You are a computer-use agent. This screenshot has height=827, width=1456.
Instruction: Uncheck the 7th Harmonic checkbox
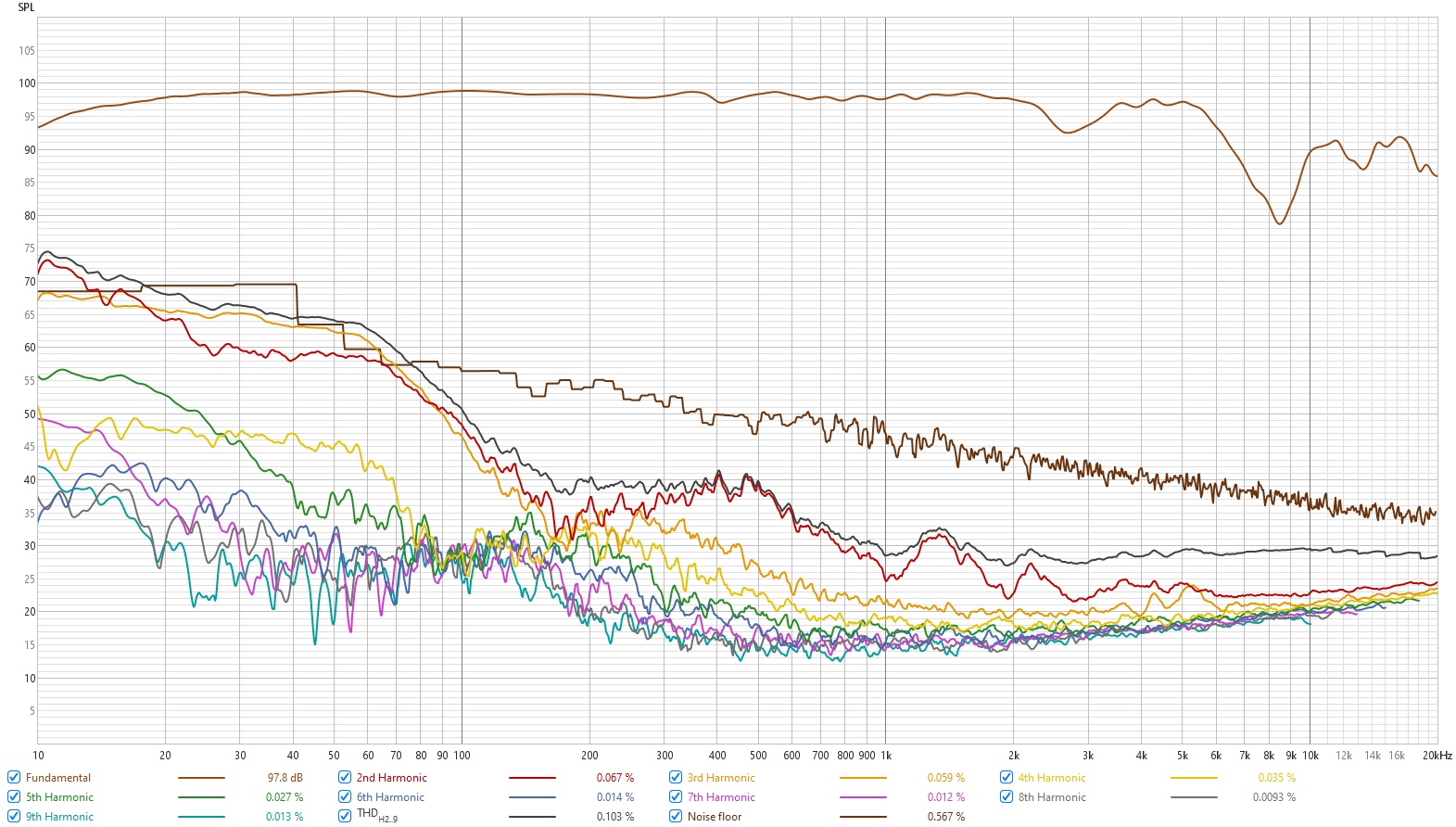(x=676, y=796)
